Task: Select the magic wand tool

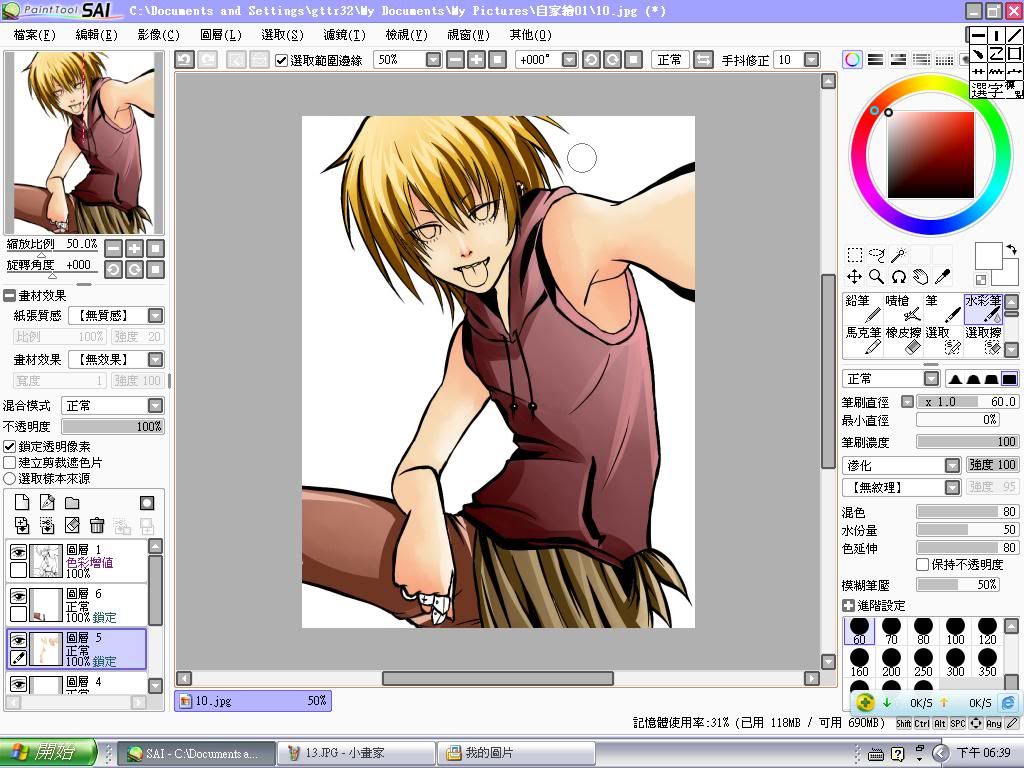Action: tap(899, 255)
